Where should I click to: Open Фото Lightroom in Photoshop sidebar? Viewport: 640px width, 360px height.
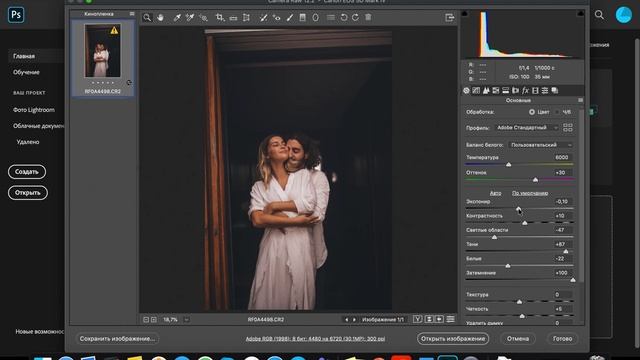pos(33,110)
